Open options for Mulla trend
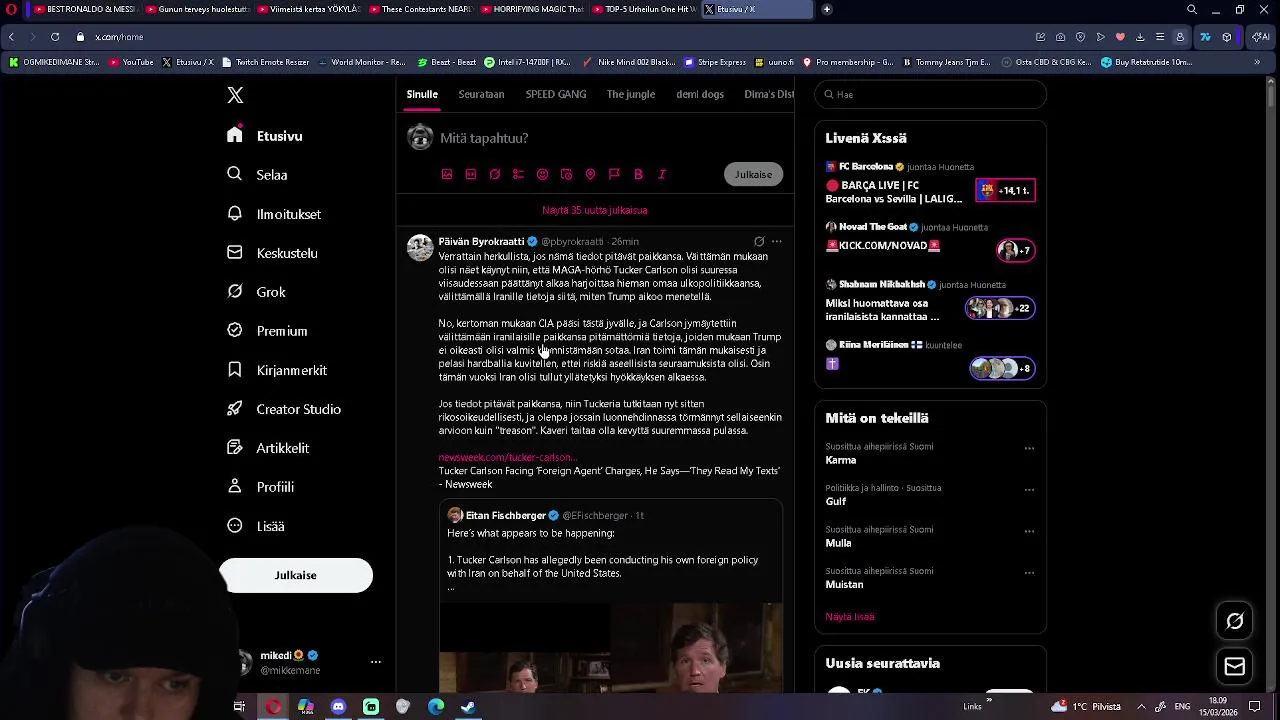 1029,531
